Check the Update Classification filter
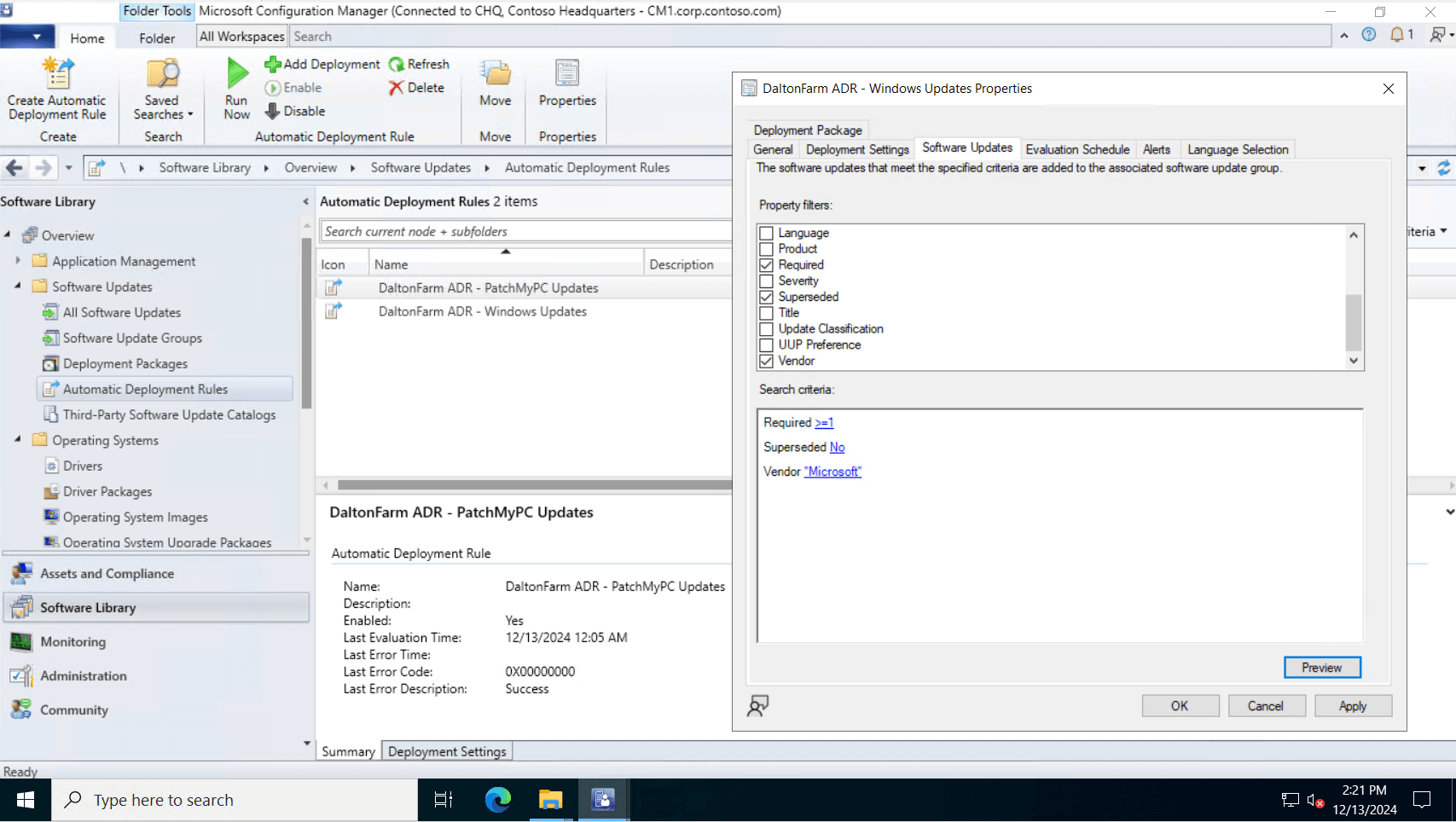 766,329
